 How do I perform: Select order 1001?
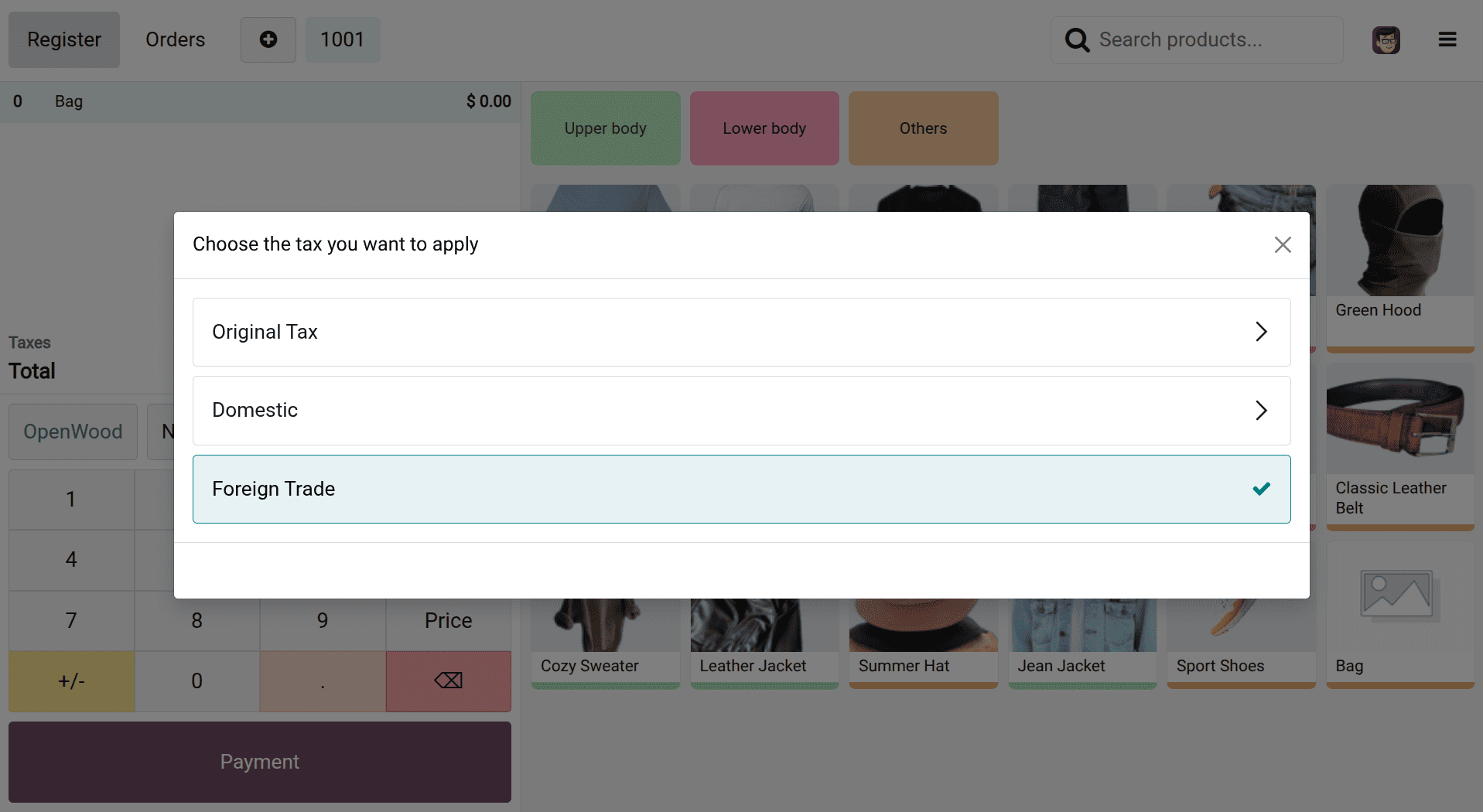tap(343, 39)
